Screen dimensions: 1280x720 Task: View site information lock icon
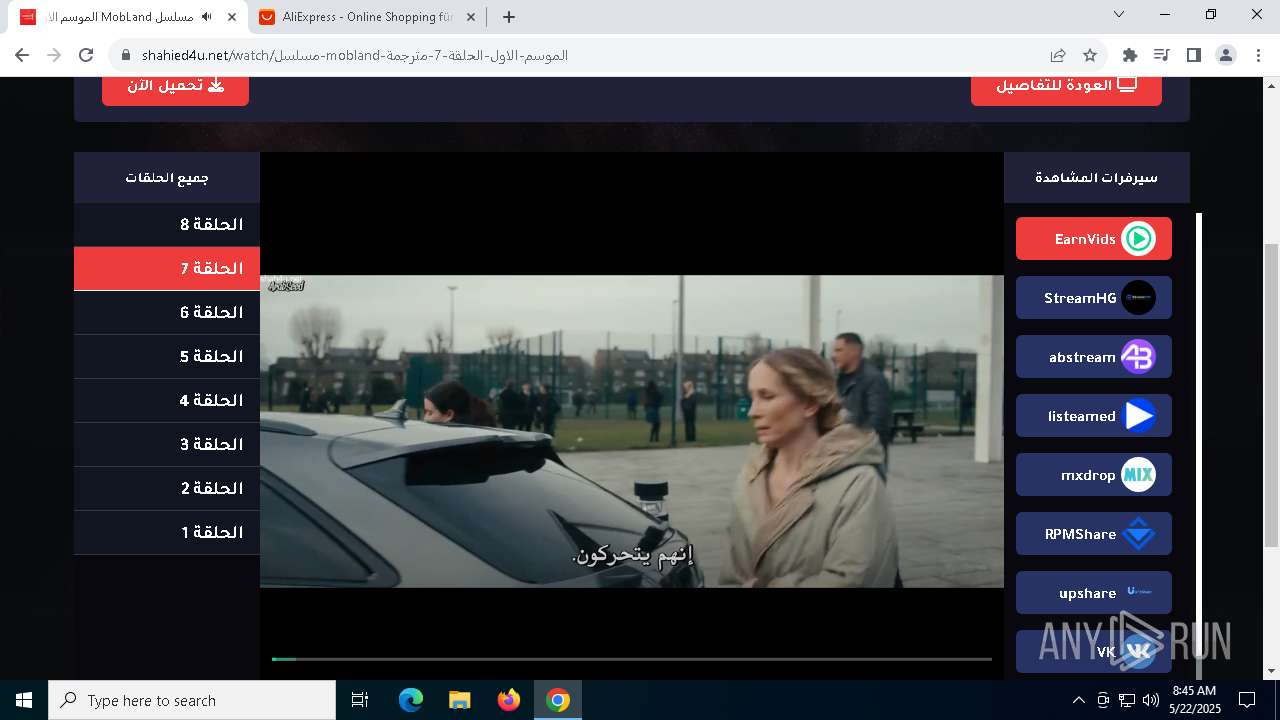125,55
